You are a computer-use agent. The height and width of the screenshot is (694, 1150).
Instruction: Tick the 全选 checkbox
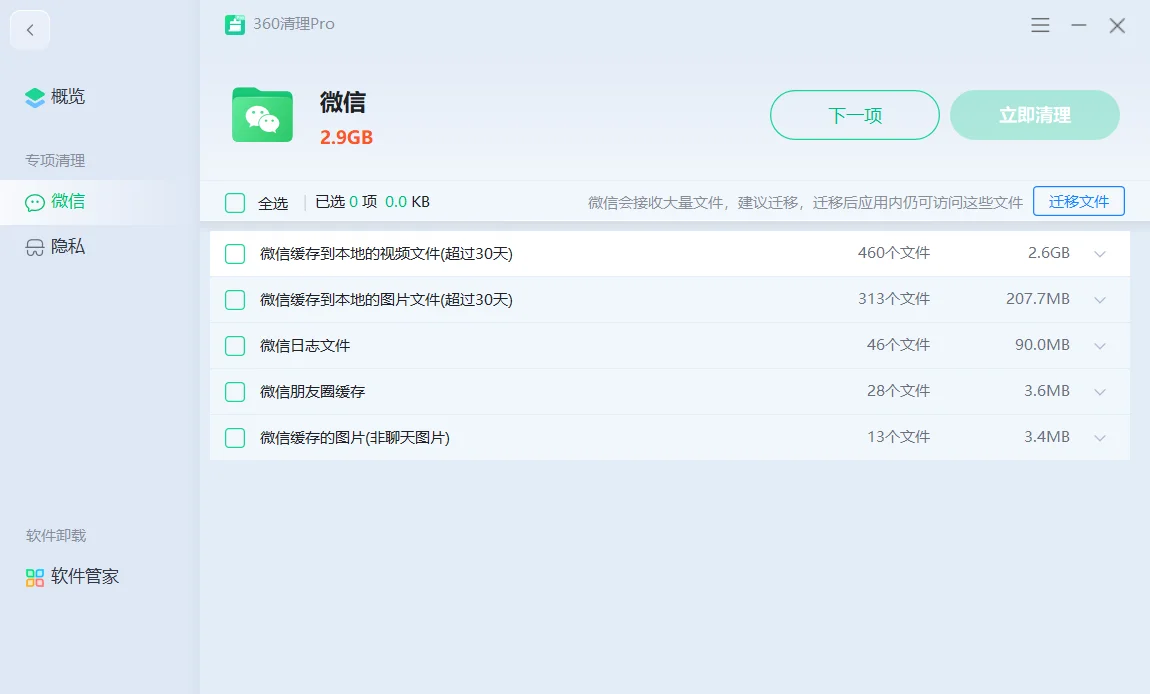235,202
